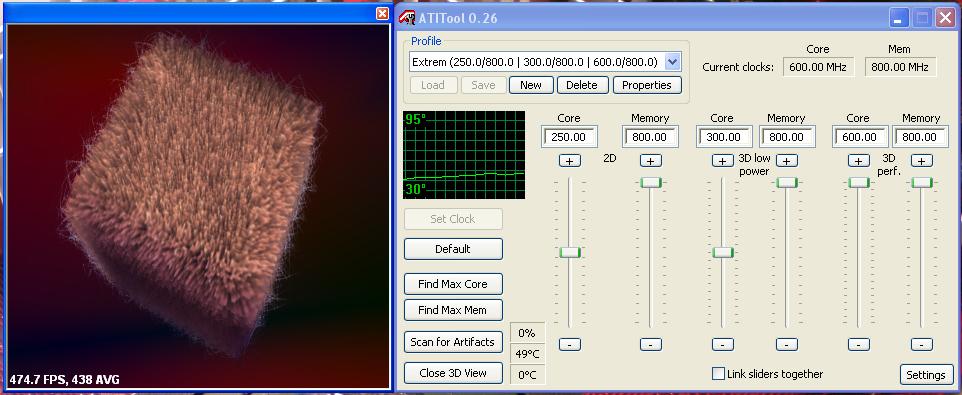The height and width of the screenshot is (395, 962).
Task: Click the FPS counter in 3D view
Action: coord(64,380)
